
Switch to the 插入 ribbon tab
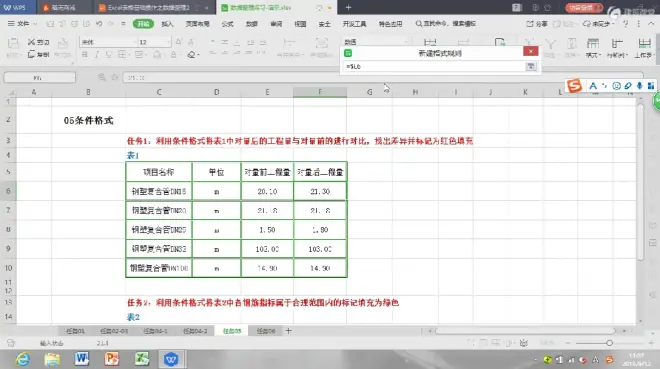[167, 24]
